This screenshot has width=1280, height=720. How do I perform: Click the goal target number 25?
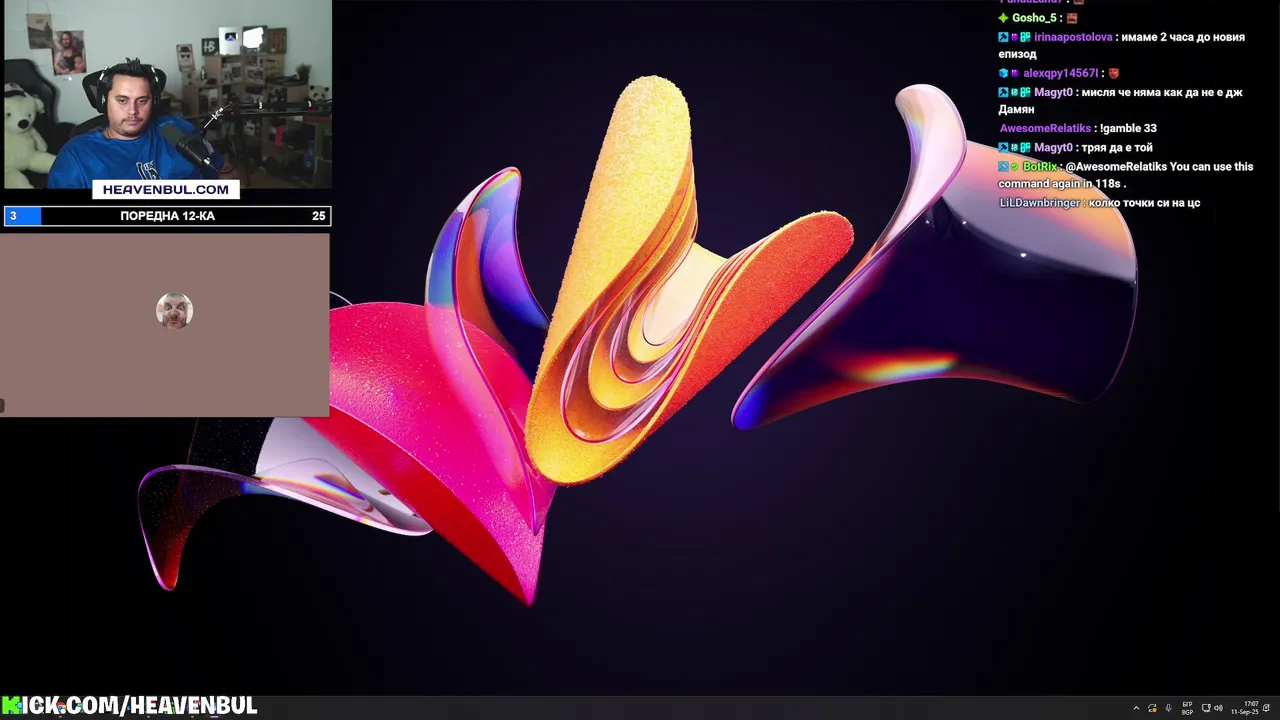point(318,216)
